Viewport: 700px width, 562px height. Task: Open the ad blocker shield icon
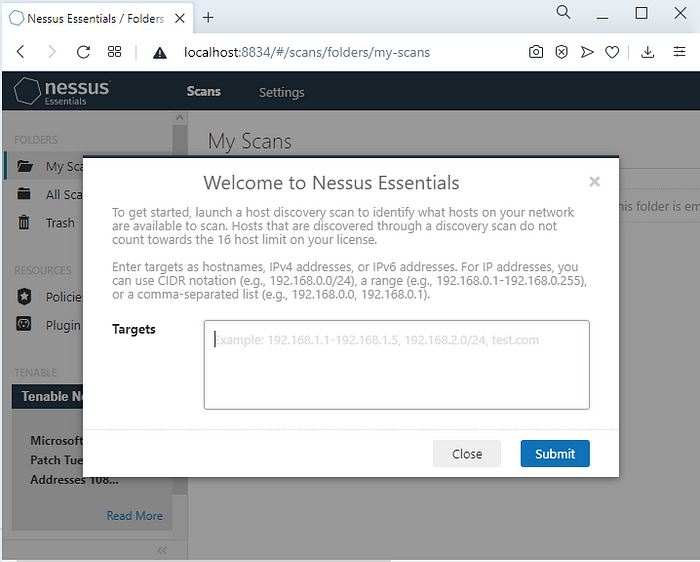coord(561,52)
